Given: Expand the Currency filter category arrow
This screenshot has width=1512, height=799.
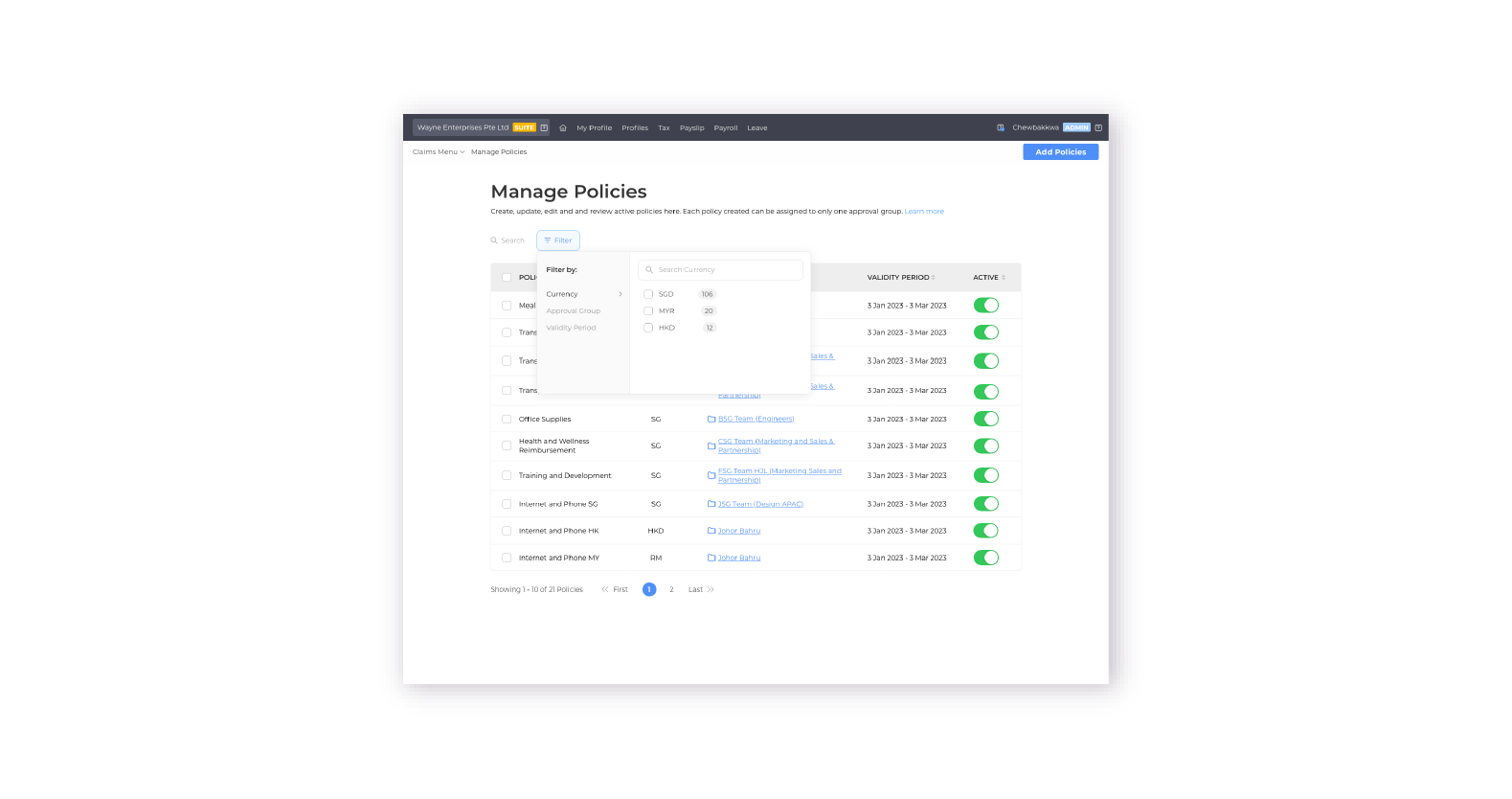Looking at the screenshot, I should coord(621,294).
